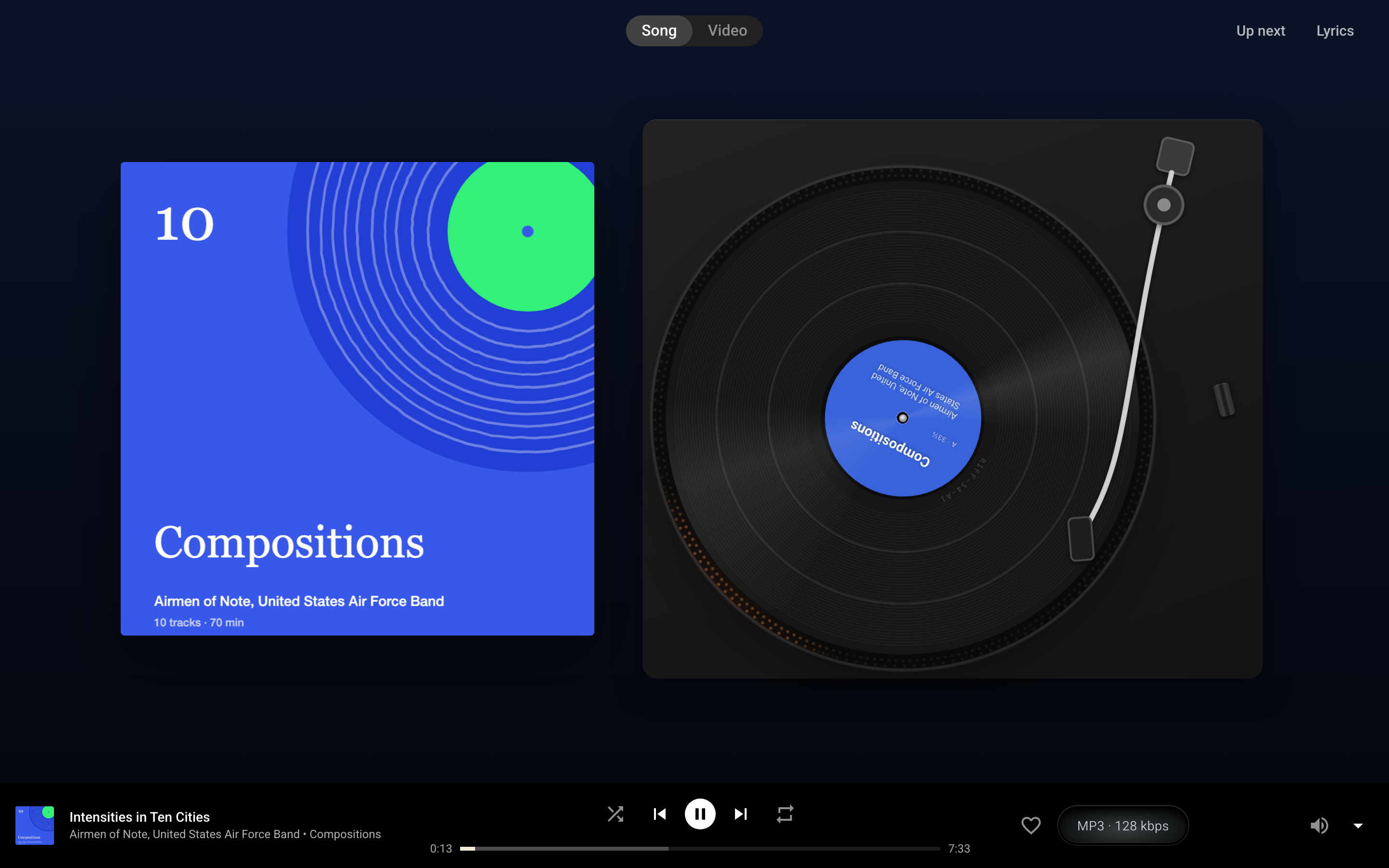Skip to previous track
Screen dimensions: 1389x868
[x=659, y=814]
